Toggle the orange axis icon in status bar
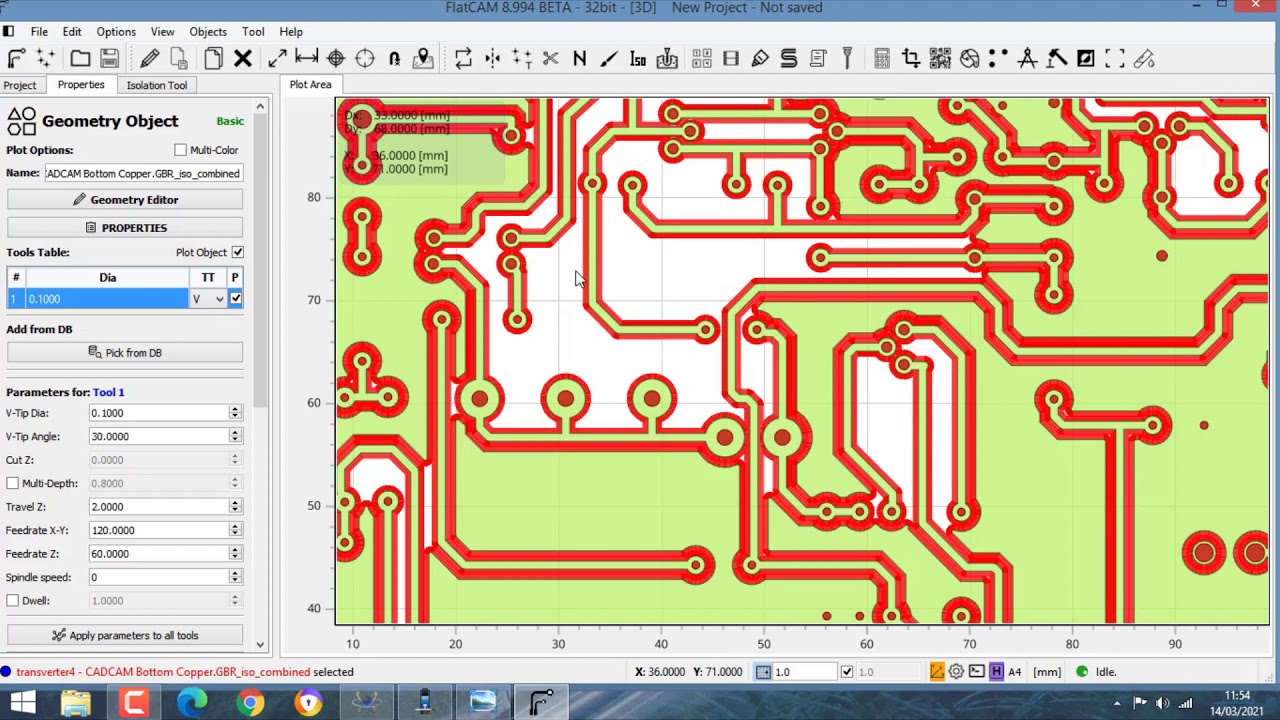 [937, 672]
